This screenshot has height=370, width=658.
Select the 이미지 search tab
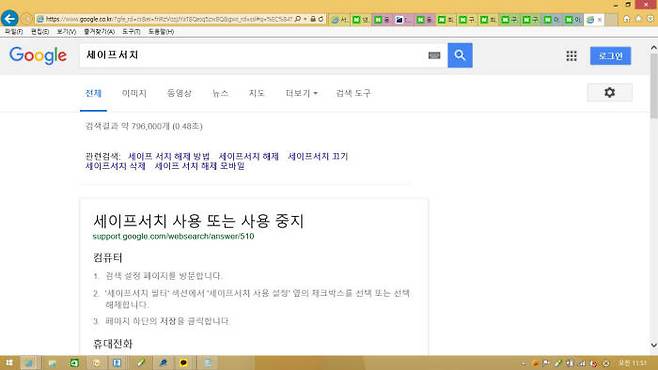(x=134, y=93)
